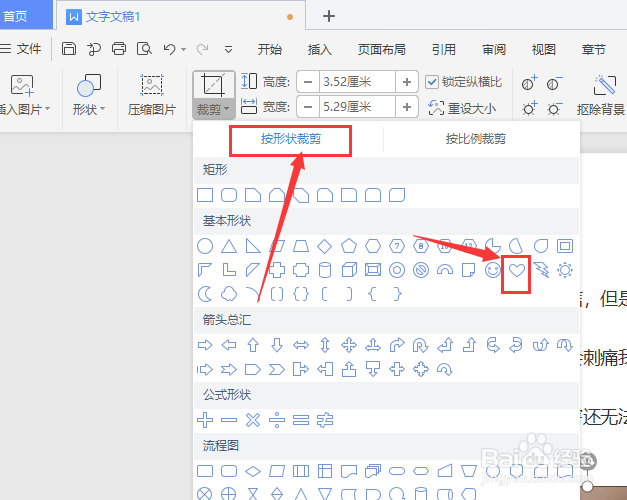
Task: Select the left-right double arrow shape
Action: pyautogui.click(x=301, y=345)
